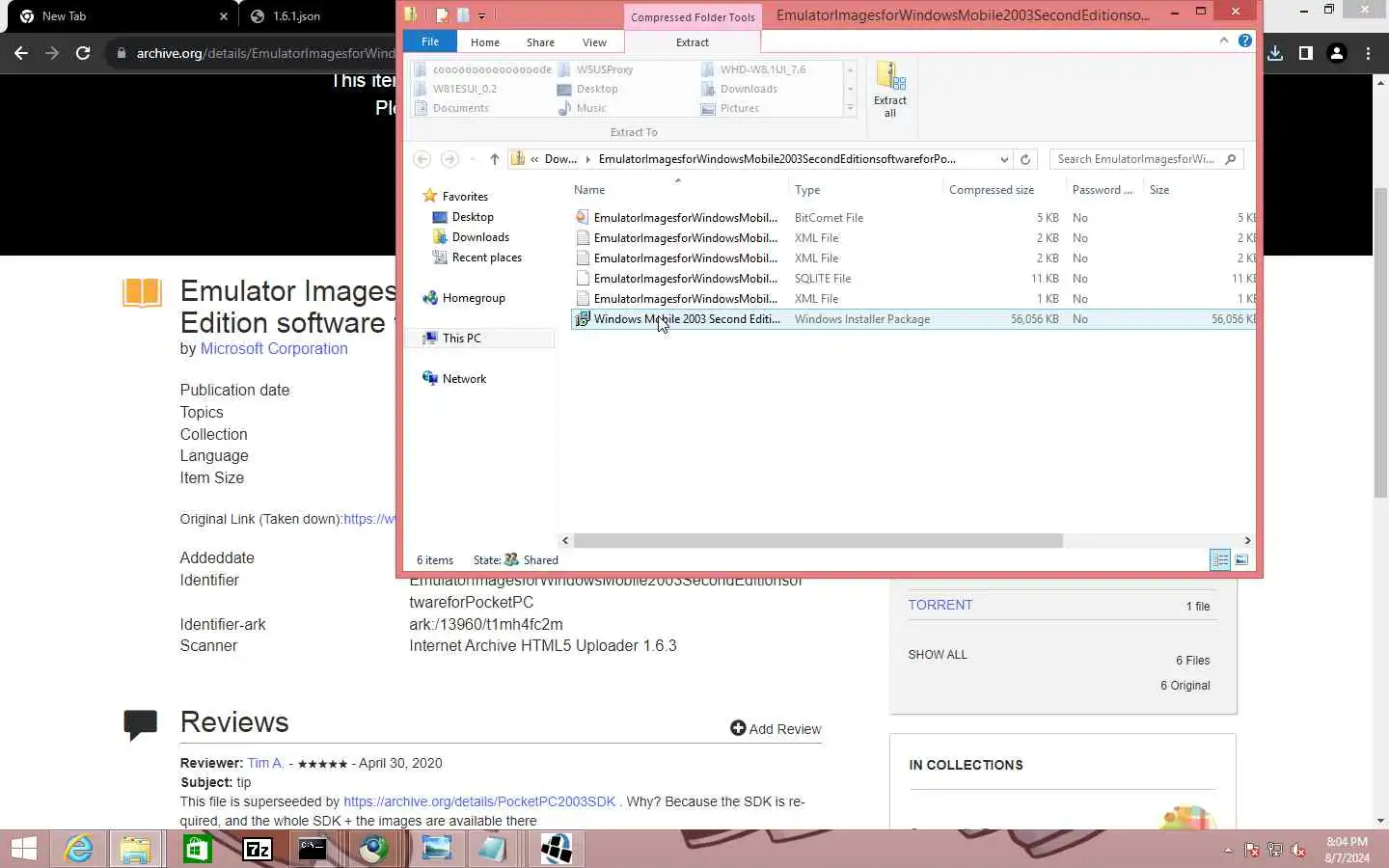Click Explorer forward navigation arrow
Image resolution: width=1389 pixels, height=868 pixels.
[x=449, y=159]
